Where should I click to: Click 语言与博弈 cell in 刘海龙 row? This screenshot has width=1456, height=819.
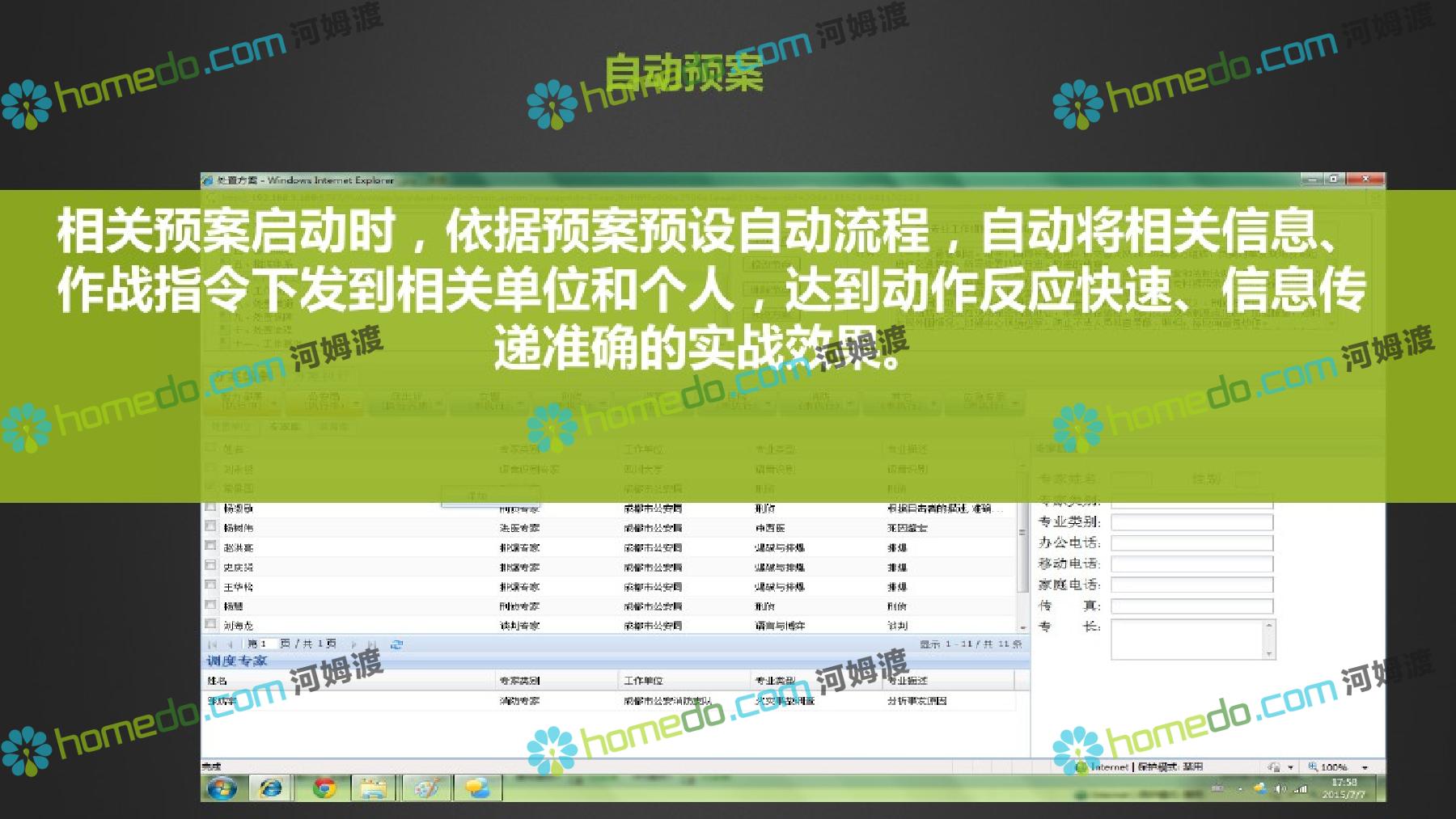(x=780, y=626)
